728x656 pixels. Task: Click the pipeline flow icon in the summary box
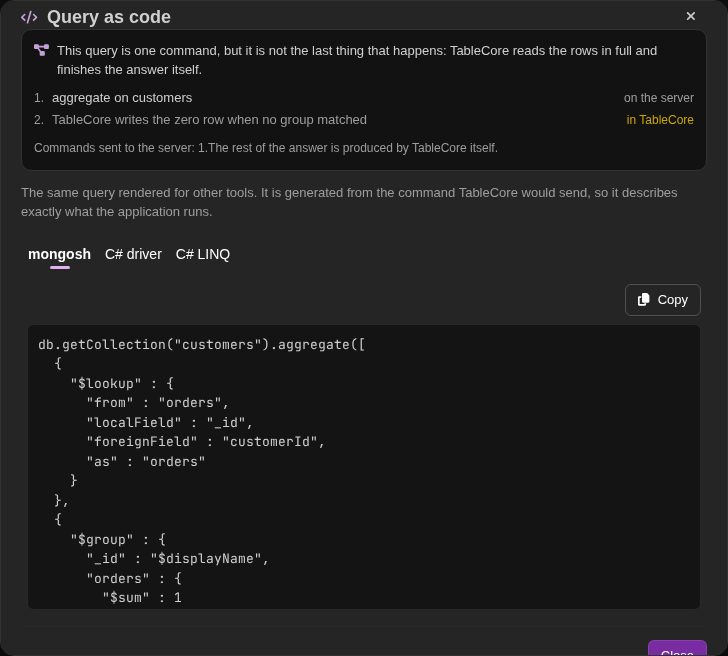(x=41, y=50)
